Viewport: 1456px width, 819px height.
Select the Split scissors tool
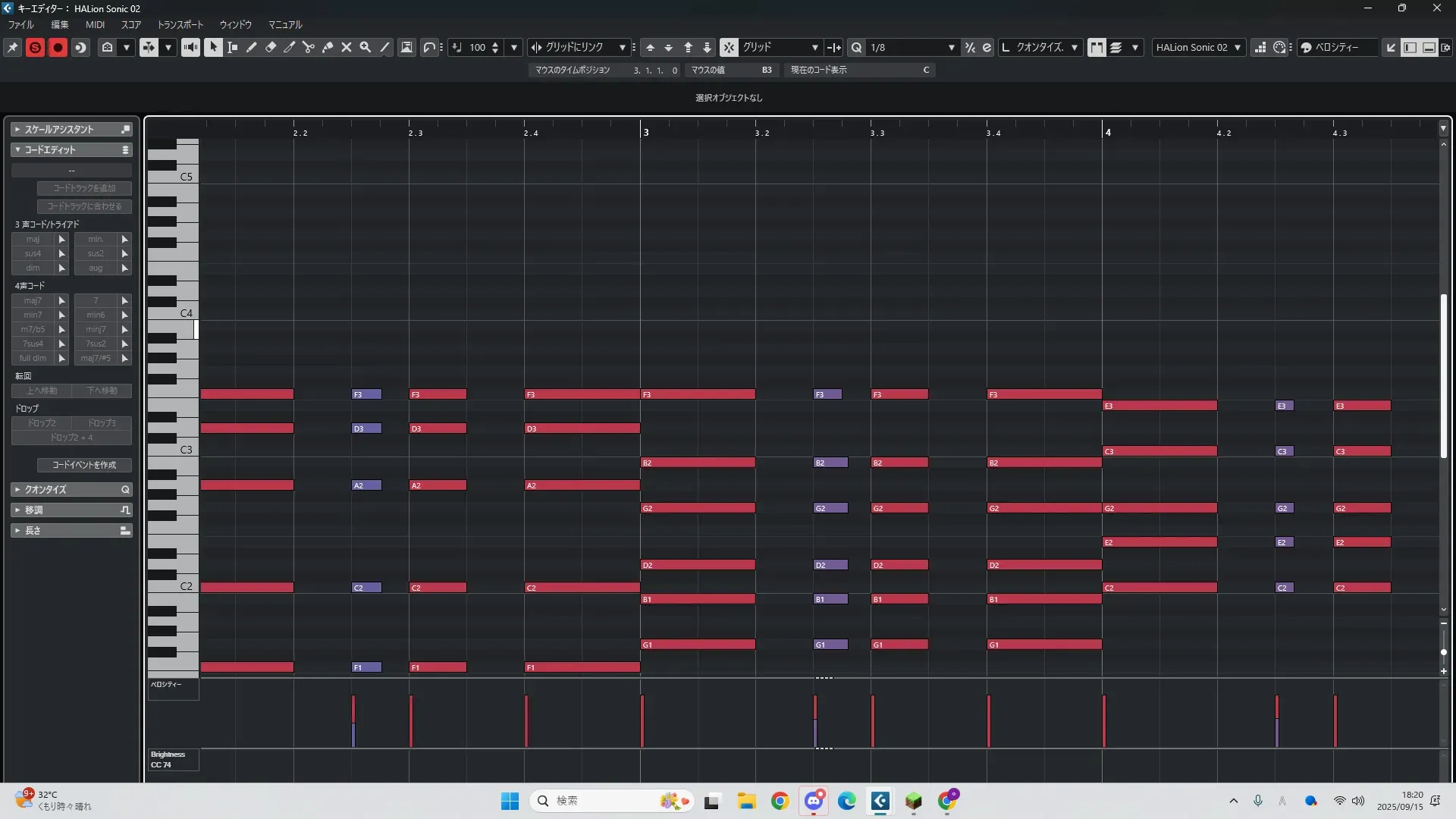point(309,47)
